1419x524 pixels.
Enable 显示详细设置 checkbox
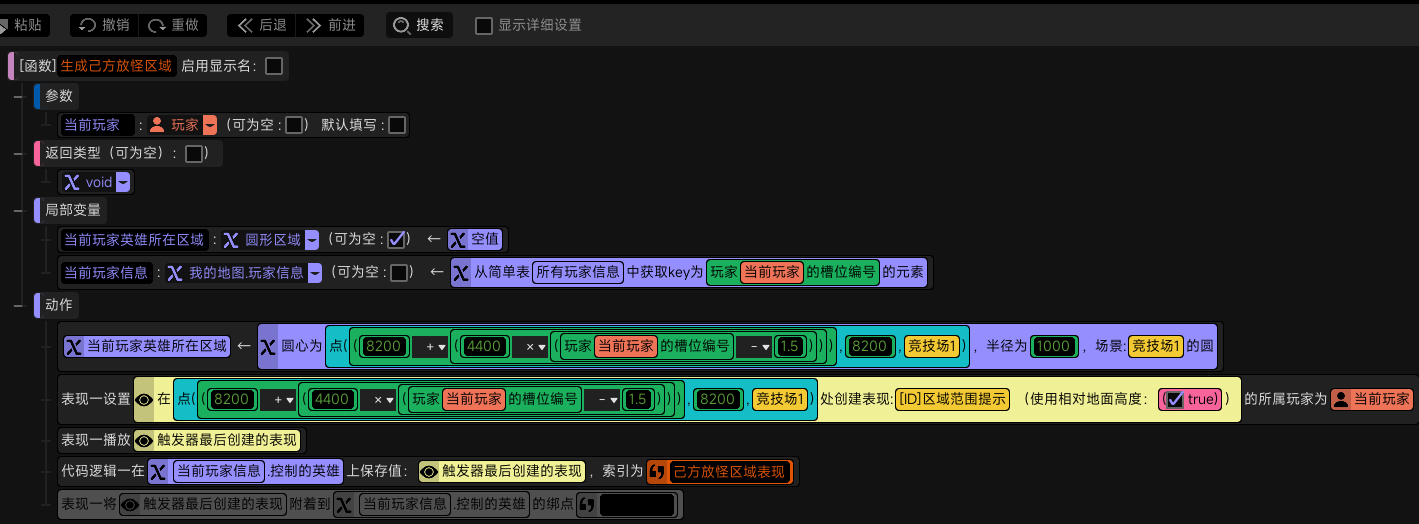(484, 26)
